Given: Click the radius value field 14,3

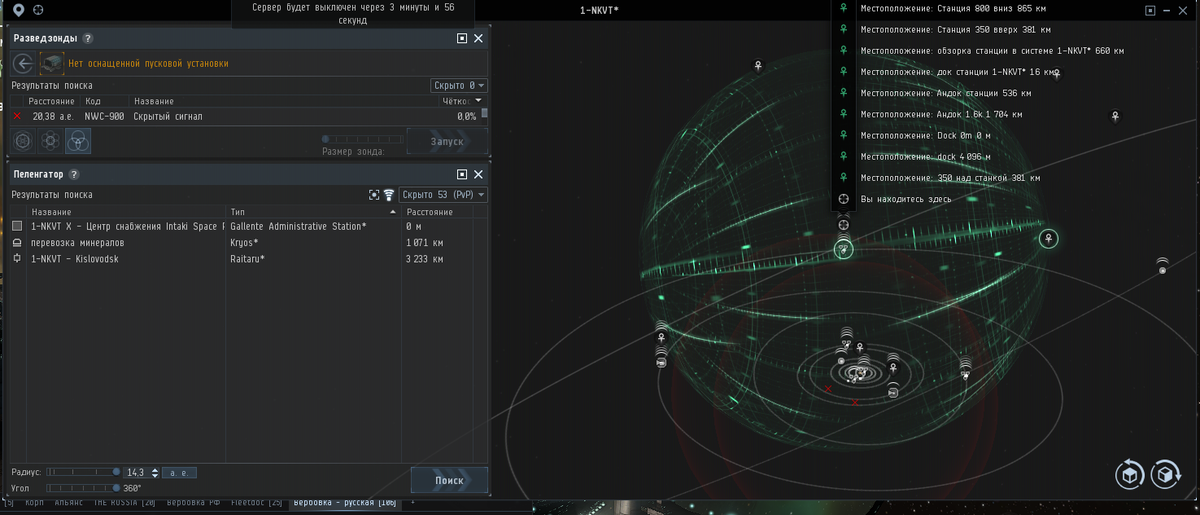Looking at the screenshot, I should point(135,472).
